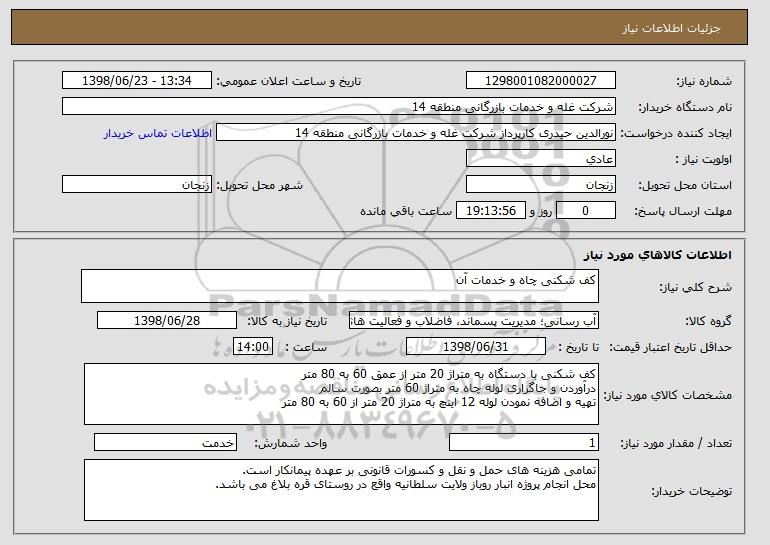Select the remaining time field 19:13:56
The height and width of the screenshot is (545, 770).
click(x=491, y=211)
